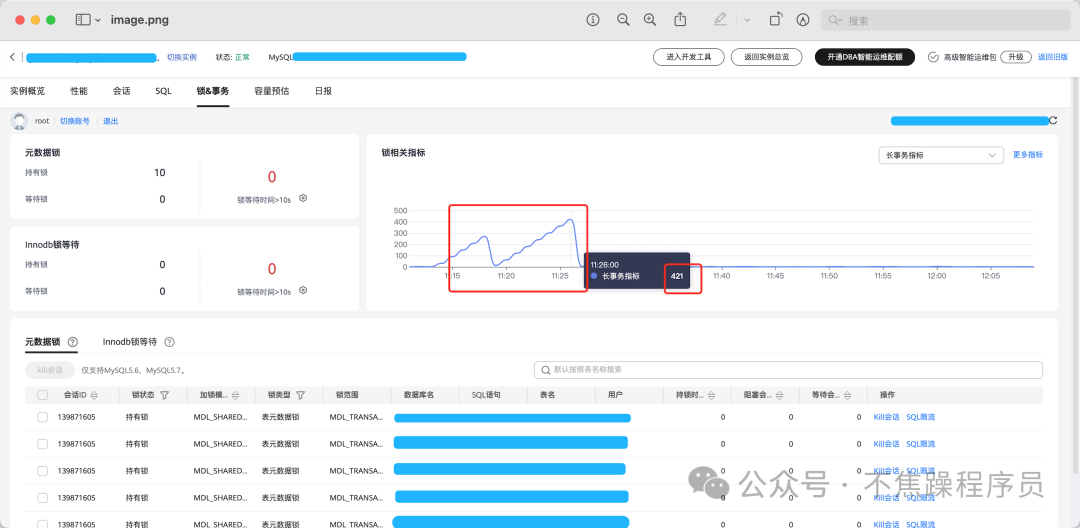Click the refresh icon beside the time range
Screen dimensions: 1080x528
click(1053, 121)
